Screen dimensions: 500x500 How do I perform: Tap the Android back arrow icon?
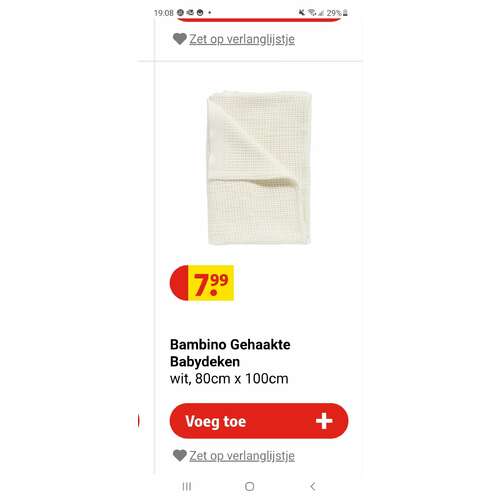click(312, 486)
